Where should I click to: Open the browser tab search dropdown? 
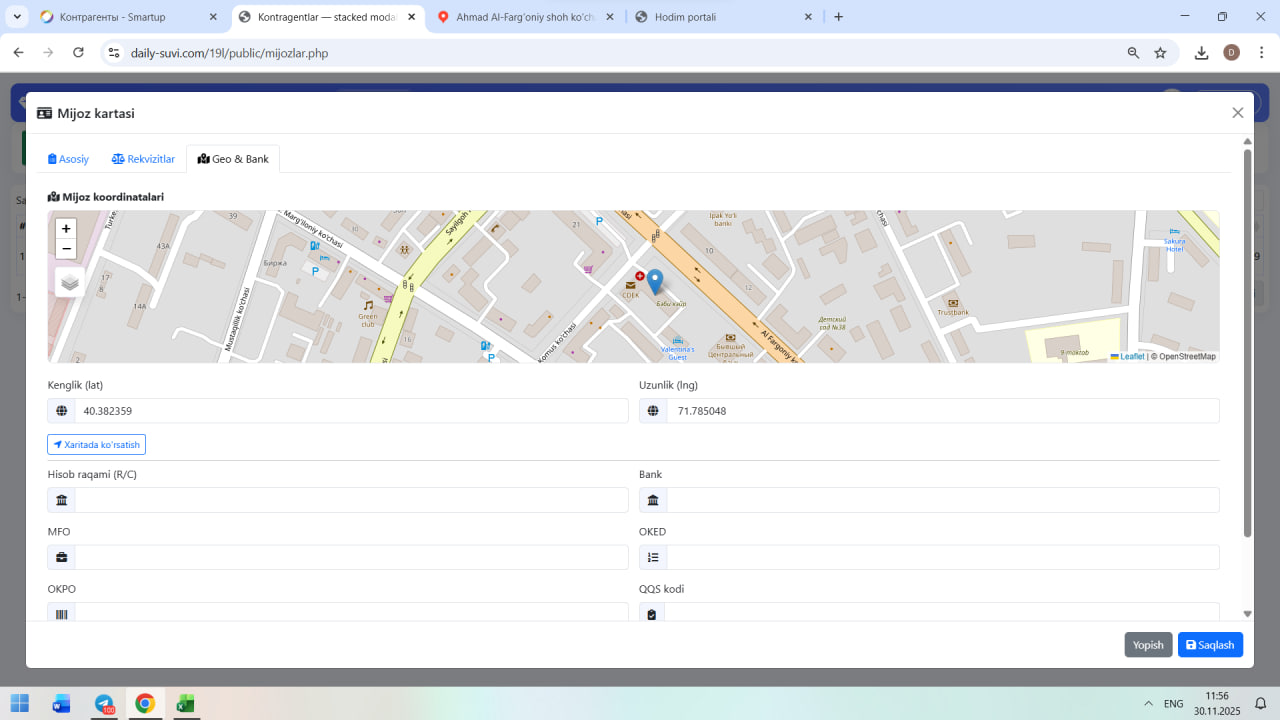pos(17,17)
